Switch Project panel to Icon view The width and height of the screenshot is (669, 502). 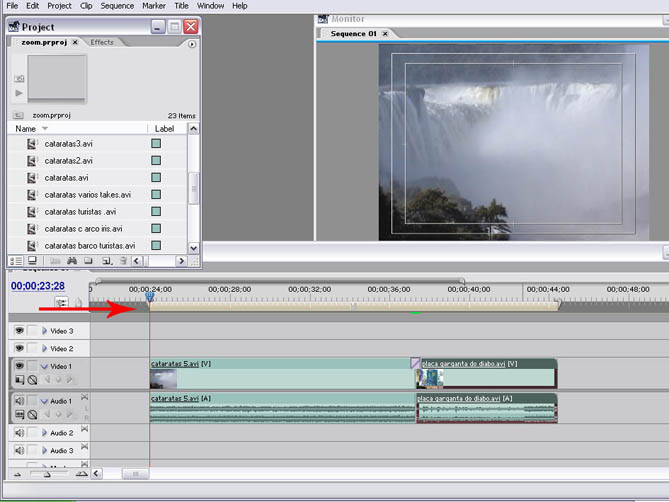pos(32,261)
